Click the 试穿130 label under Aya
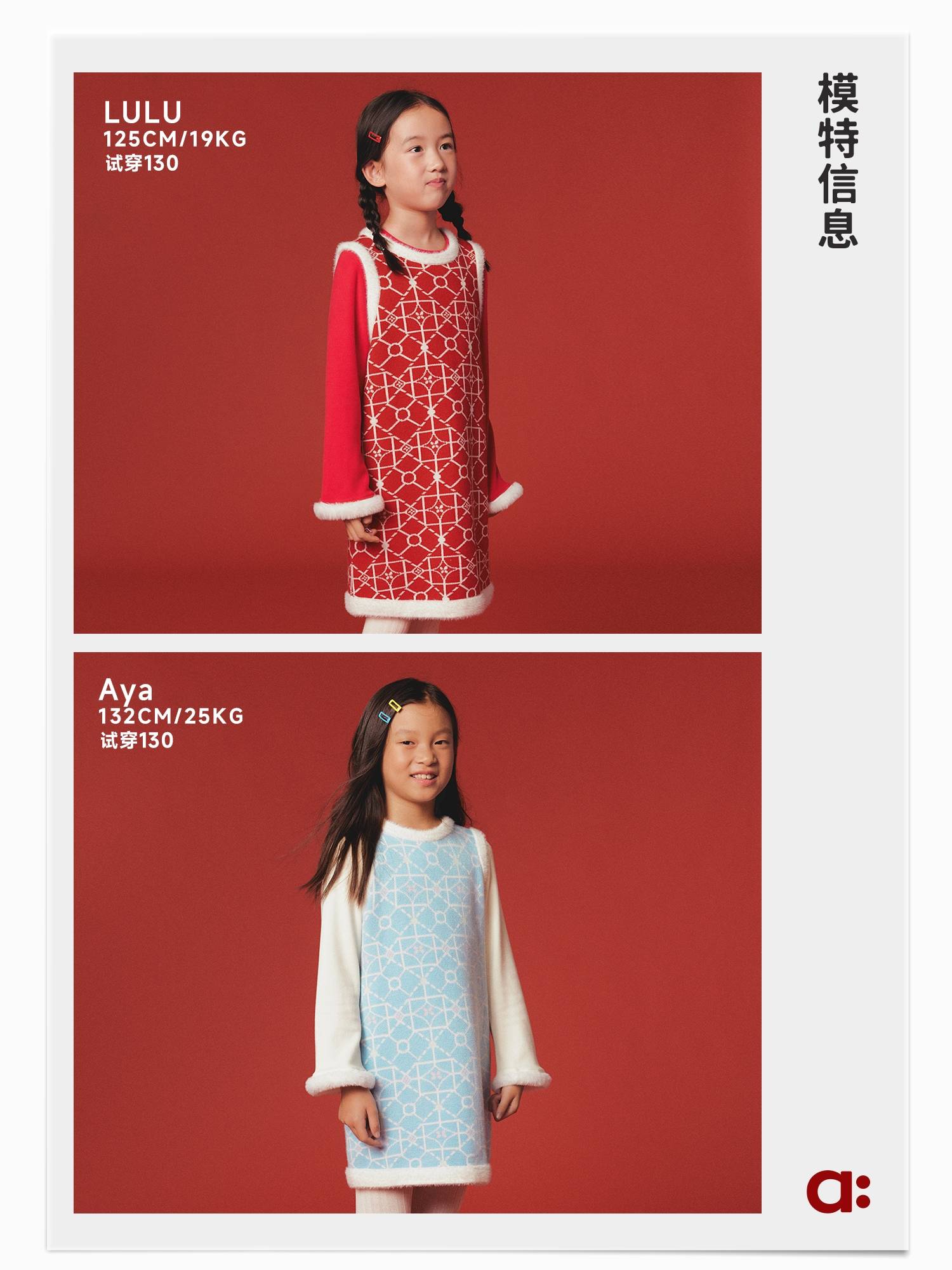Image resolution: width=952 pixels, height=1270 pixels. (136, 740)
